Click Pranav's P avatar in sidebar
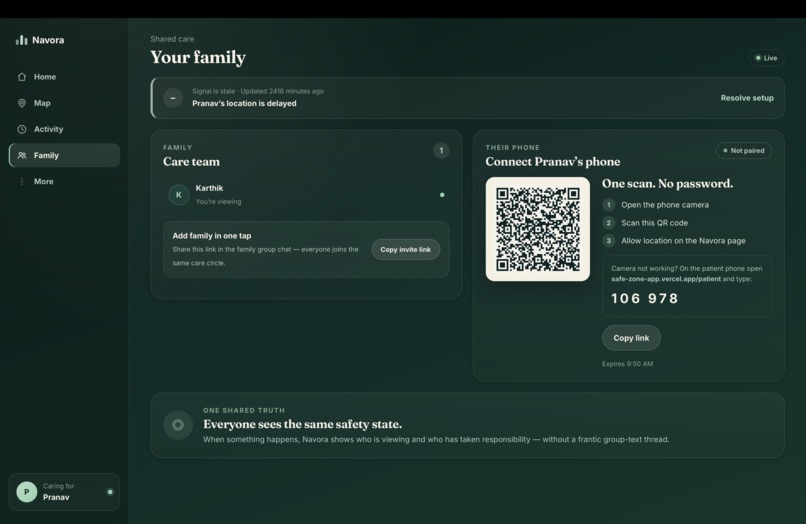Viewport: 806px width, 524px height. [27, 492]
